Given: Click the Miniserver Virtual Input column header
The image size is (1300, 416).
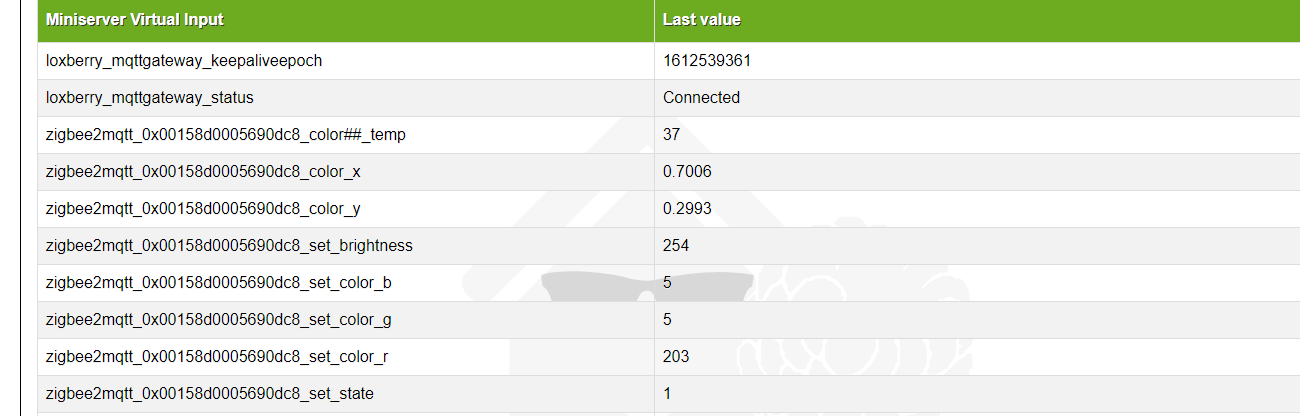Looking at the screenshot, I should click(x=135, y=20).
